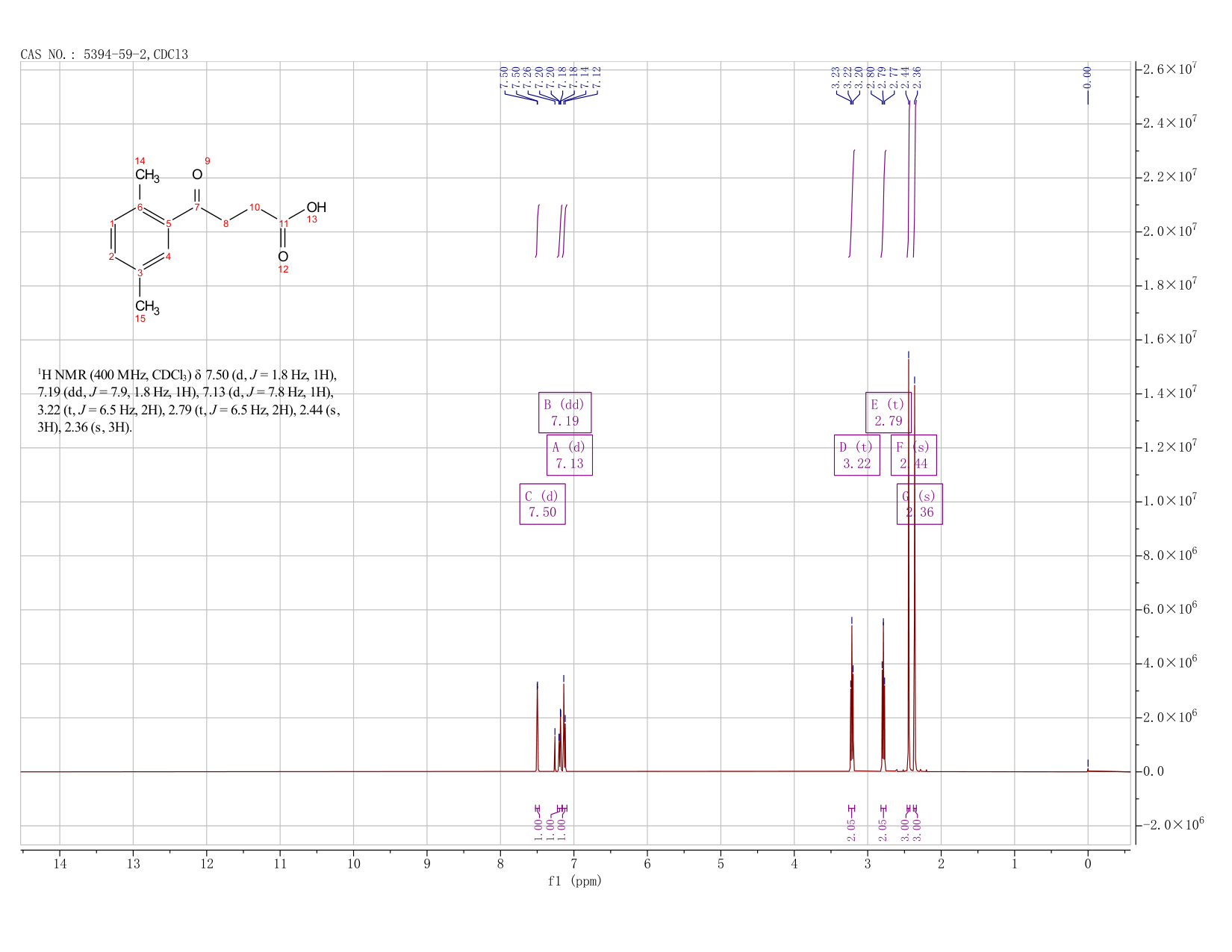Click the 1H NMR report text block

pyautogui.click(x=190, y=401)
